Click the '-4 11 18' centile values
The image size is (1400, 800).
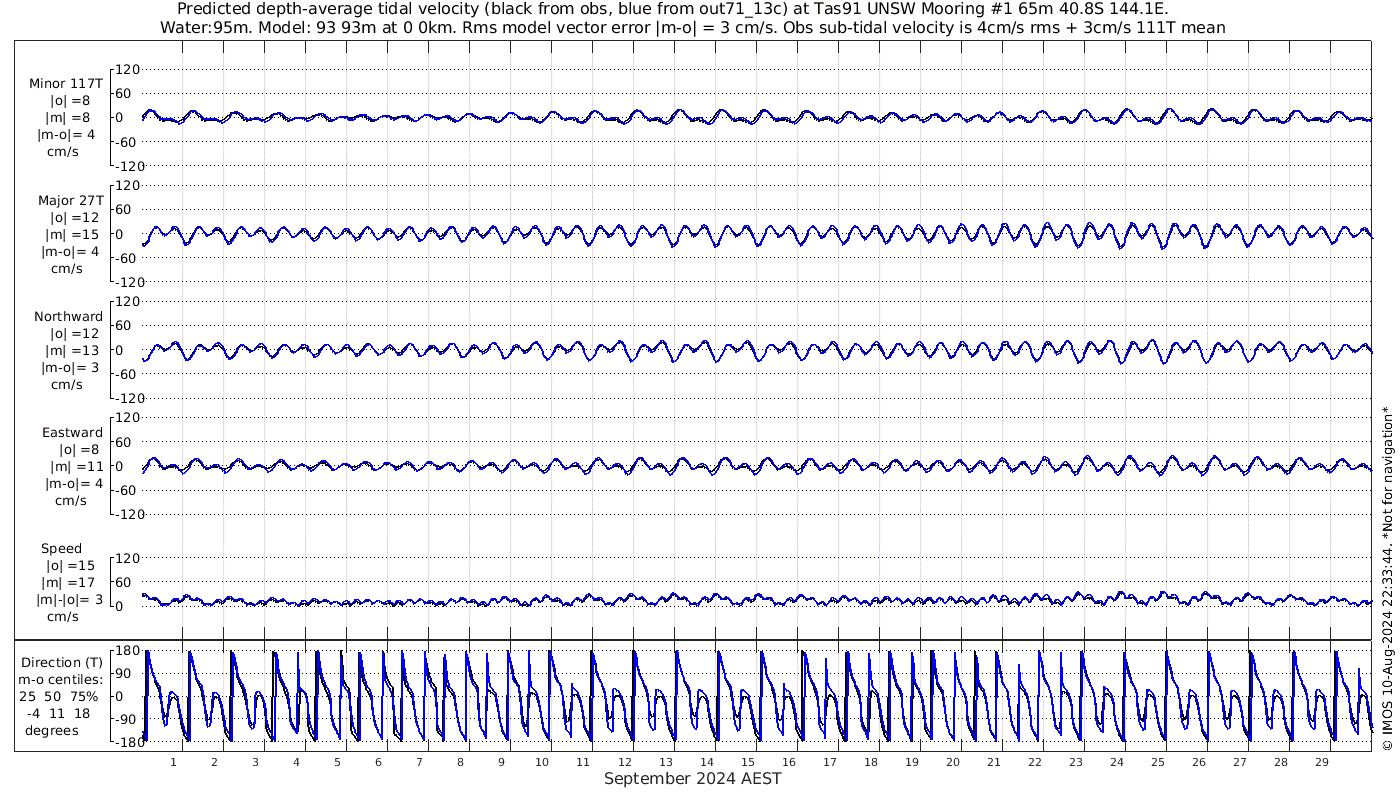tap(60, 714)
